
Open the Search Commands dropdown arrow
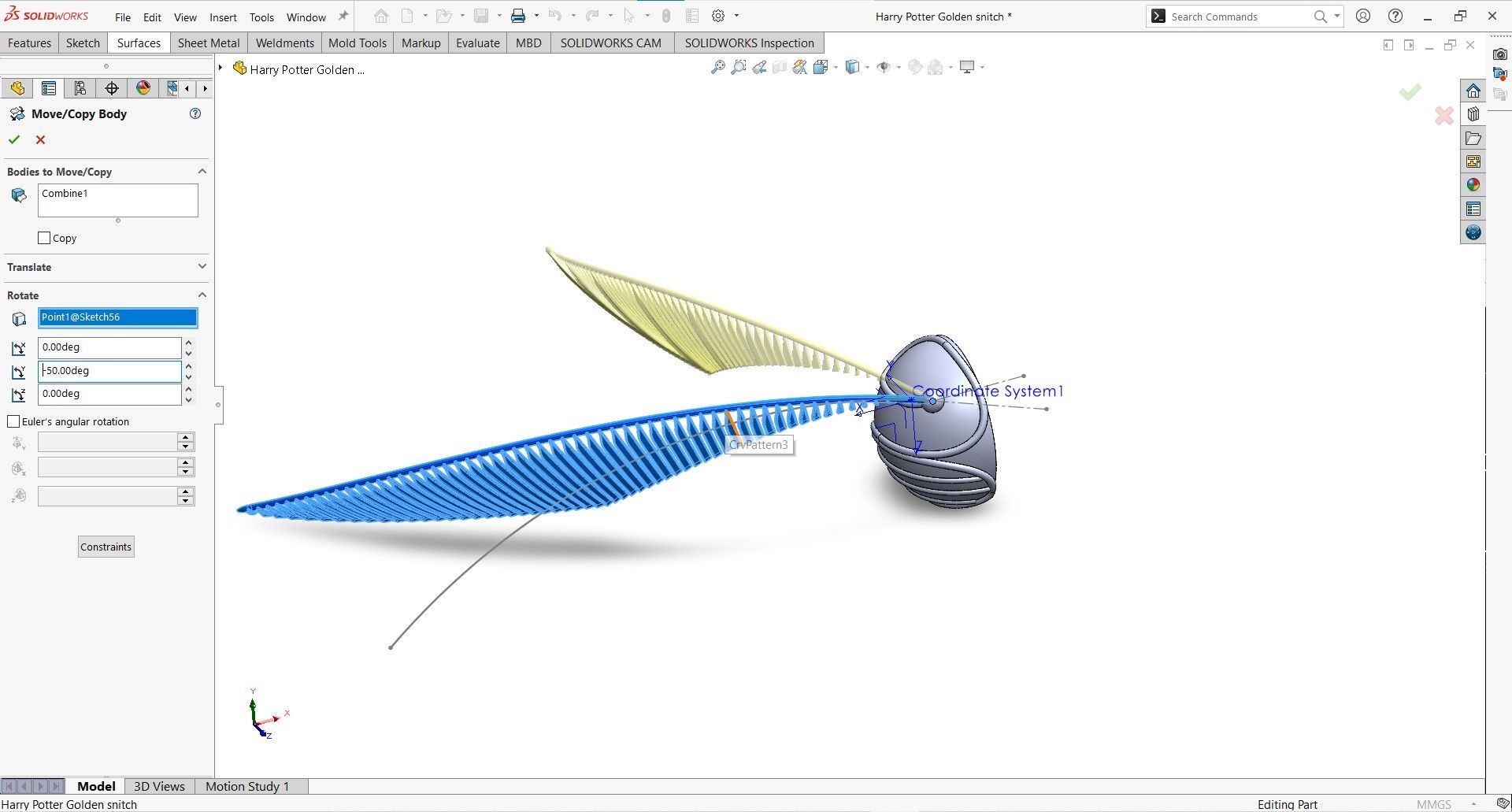1336,16
